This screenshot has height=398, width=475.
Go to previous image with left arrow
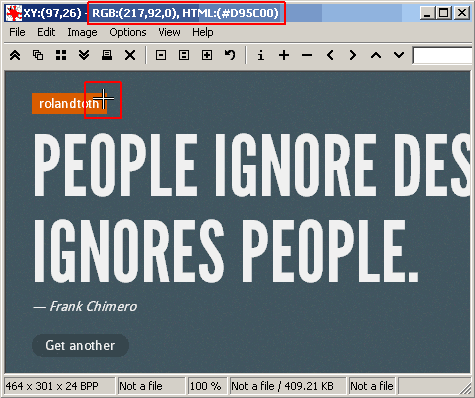[330, 55]
